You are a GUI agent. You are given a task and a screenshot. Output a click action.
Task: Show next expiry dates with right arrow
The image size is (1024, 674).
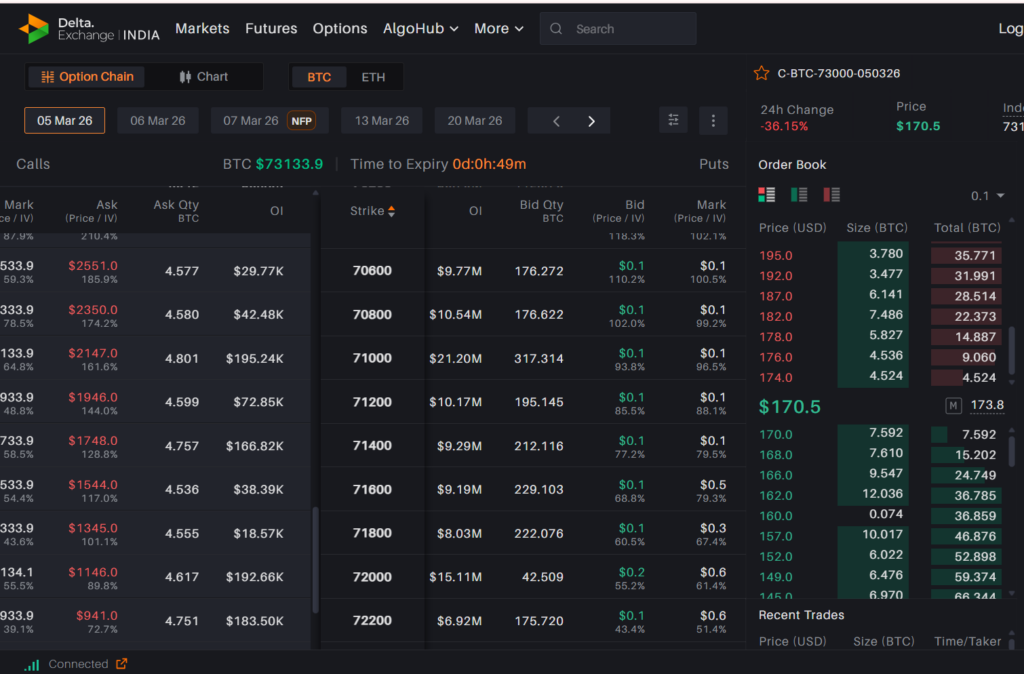(x=591, y=121)
